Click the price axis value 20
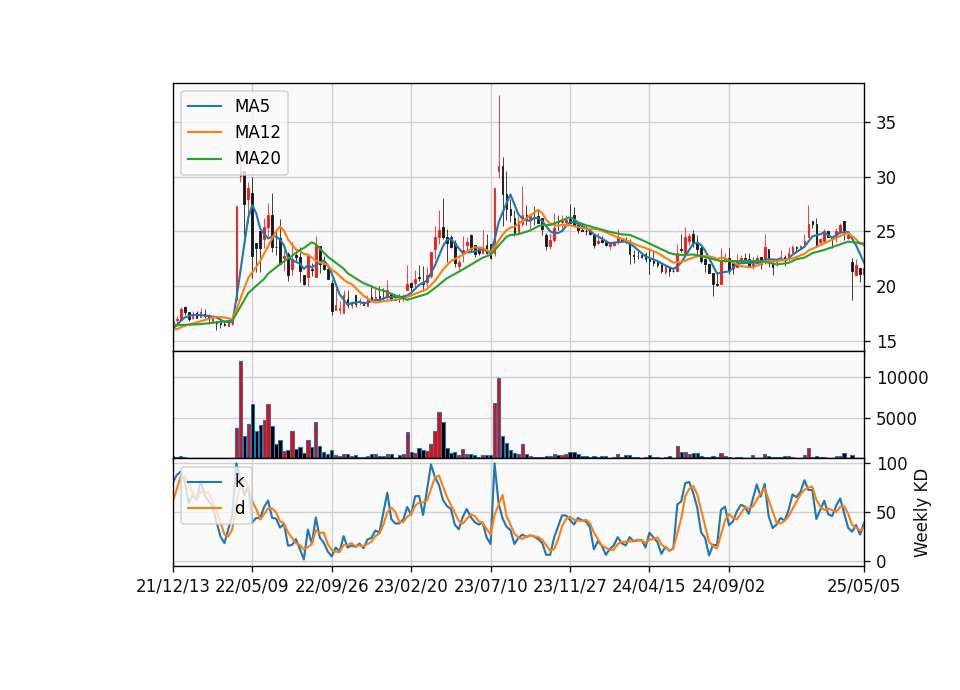 886,287
